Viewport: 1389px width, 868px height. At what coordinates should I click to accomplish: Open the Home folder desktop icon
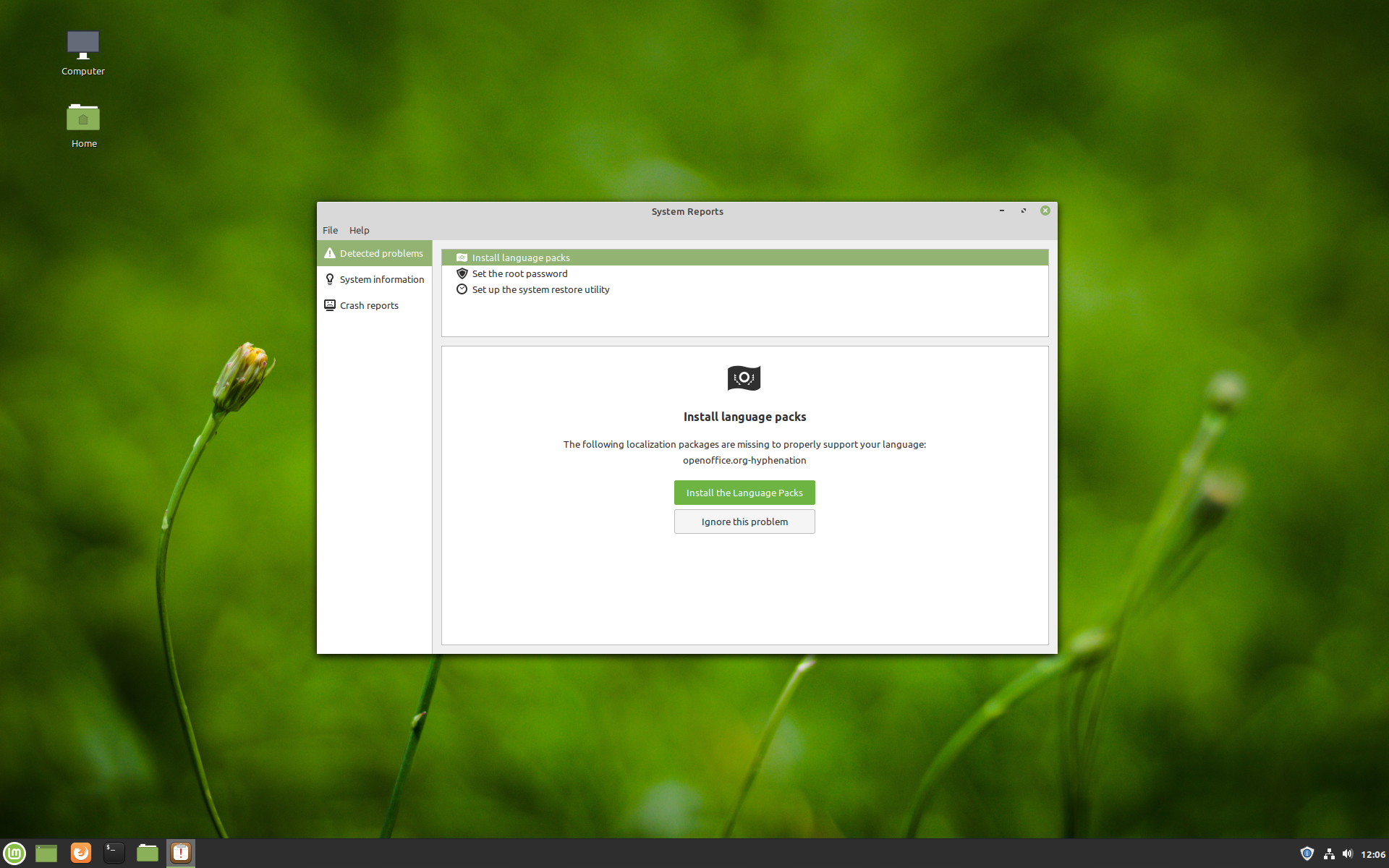[x=83, y=124]
